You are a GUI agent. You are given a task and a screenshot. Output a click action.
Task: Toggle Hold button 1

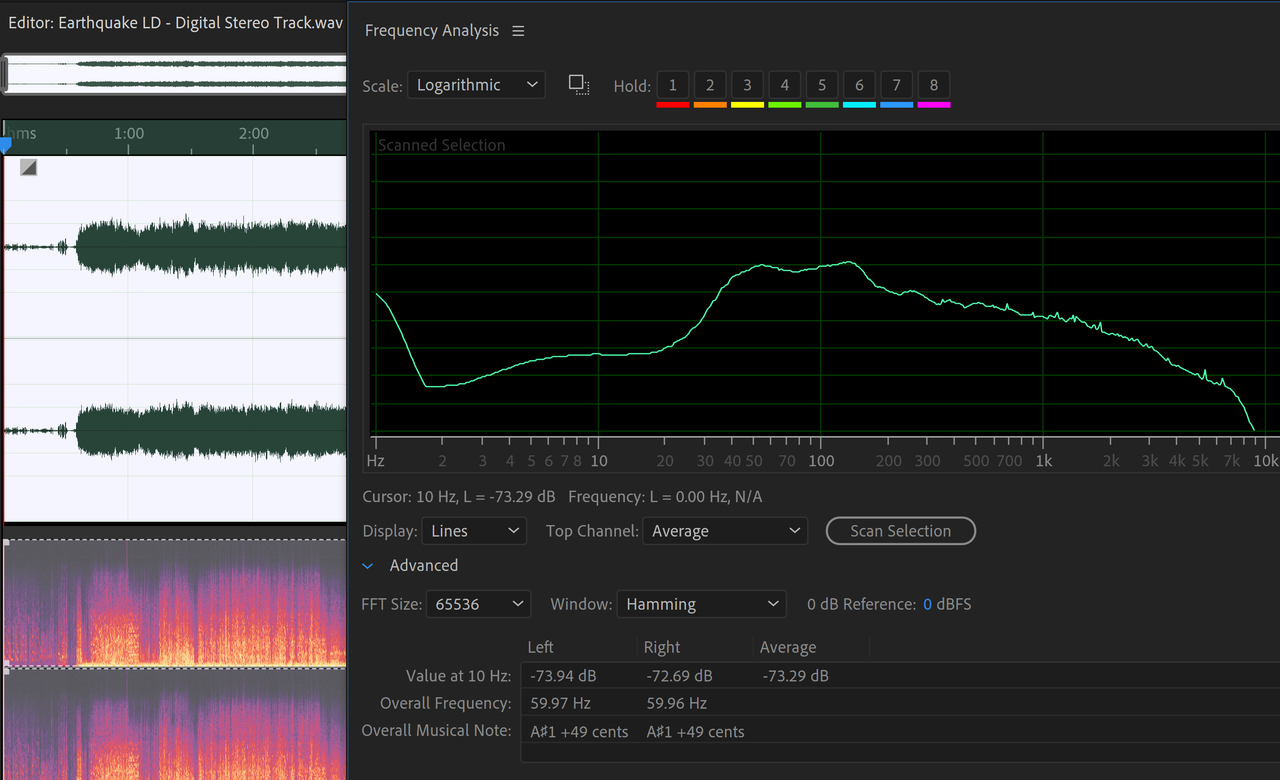click(x=673, y=85)
